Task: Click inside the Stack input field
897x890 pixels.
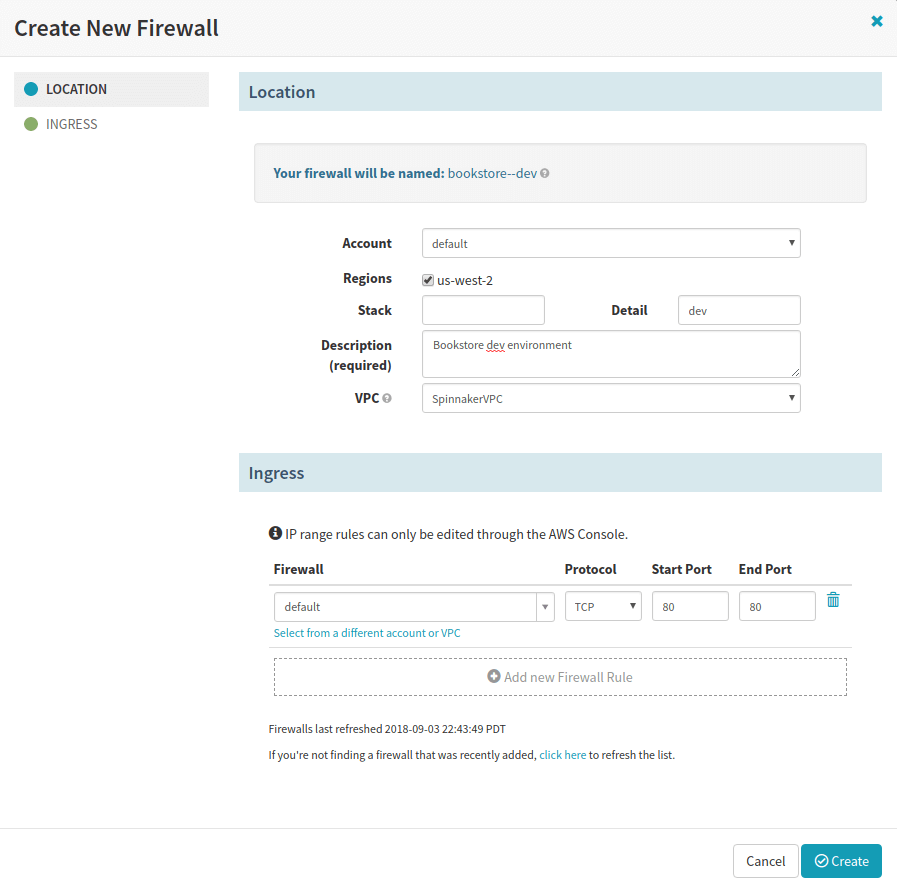Action: coord(483,310)
